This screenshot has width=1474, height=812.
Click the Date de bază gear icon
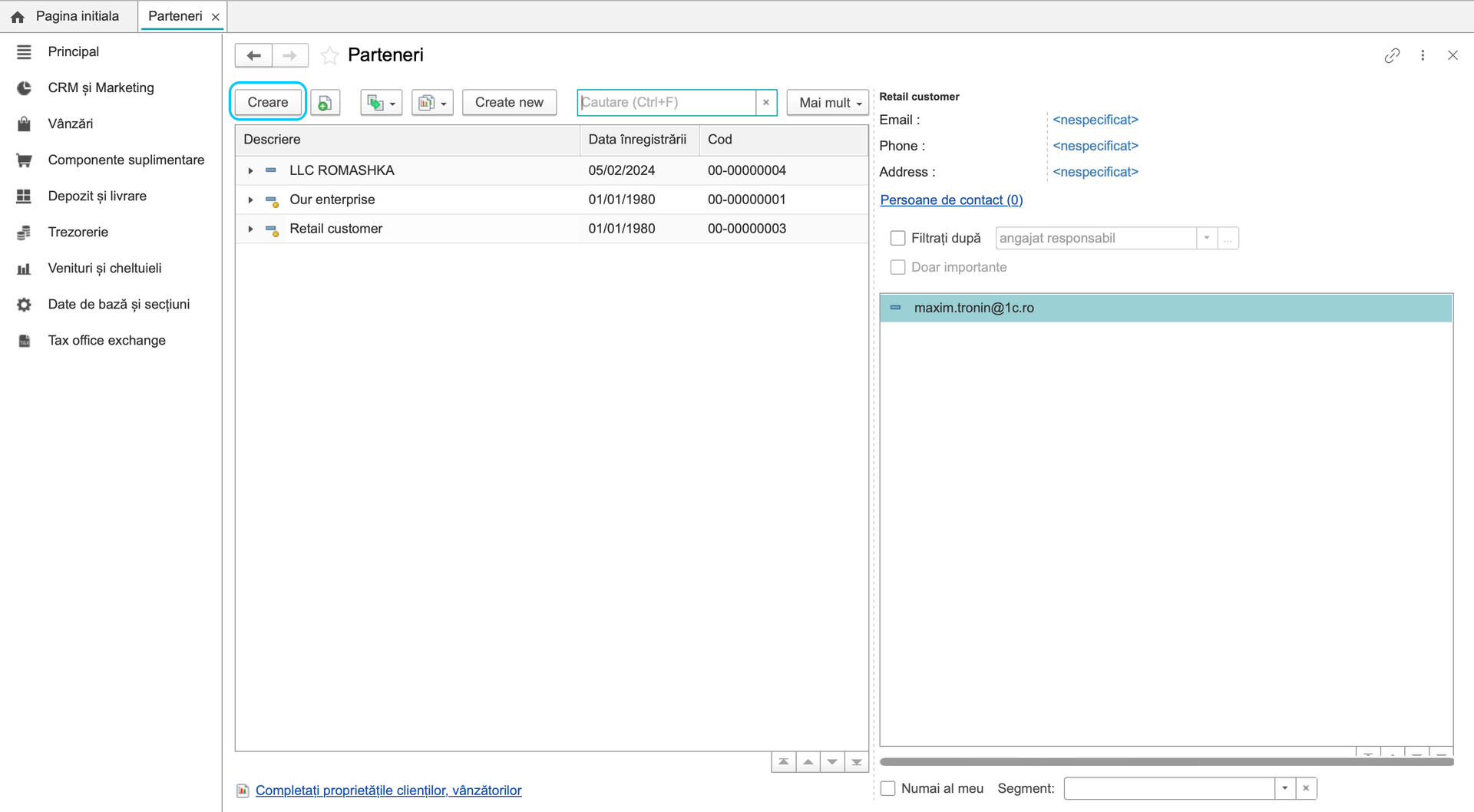coord(24,304)
